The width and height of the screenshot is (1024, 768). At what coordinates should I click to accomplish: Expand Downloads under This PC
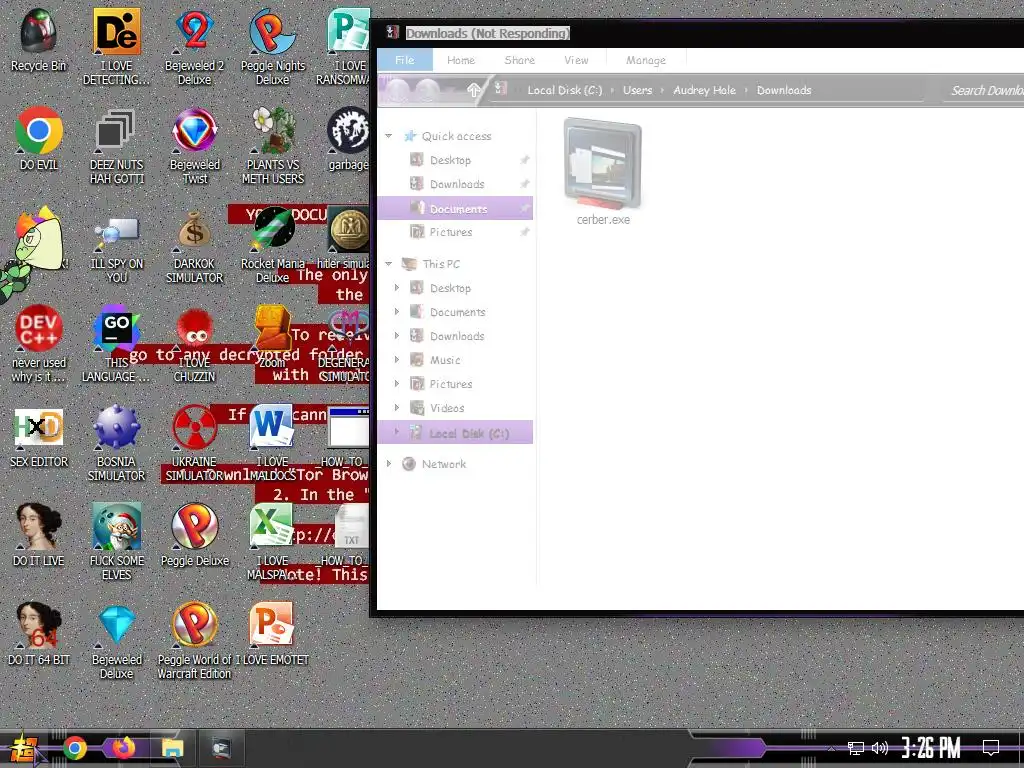click(396, 336)
